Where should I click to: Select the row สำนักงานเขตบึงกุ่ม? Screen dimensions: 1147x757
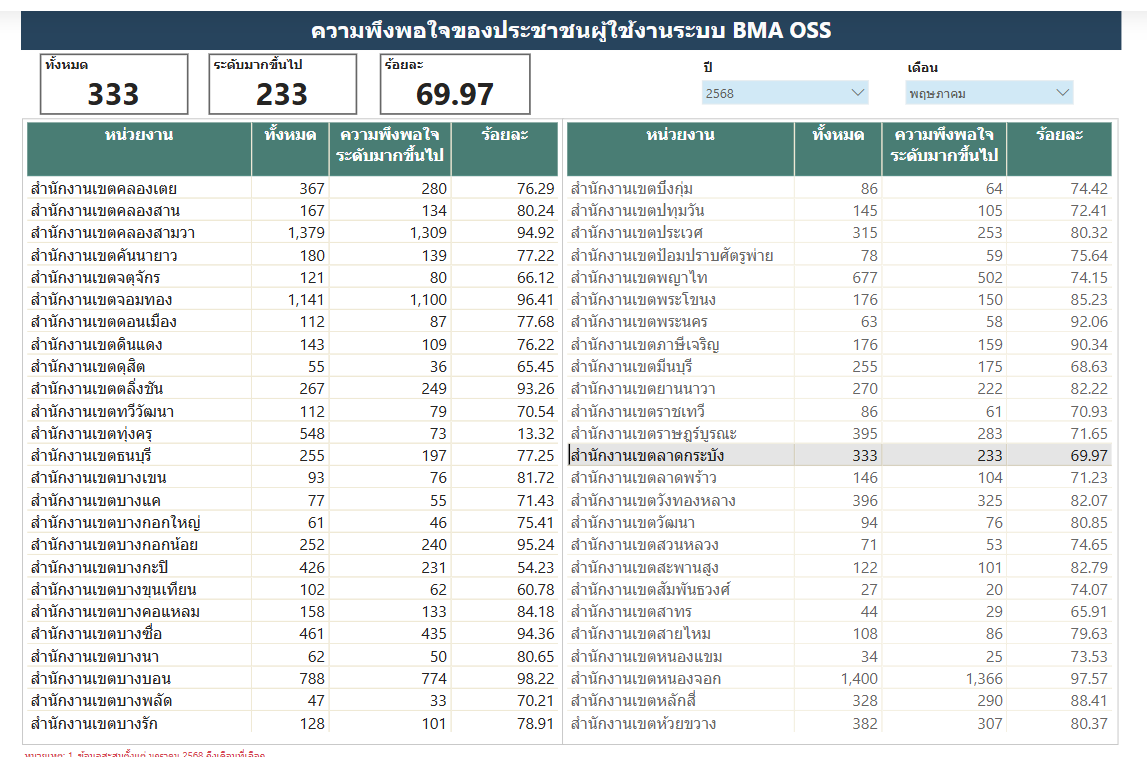point(840,189)
